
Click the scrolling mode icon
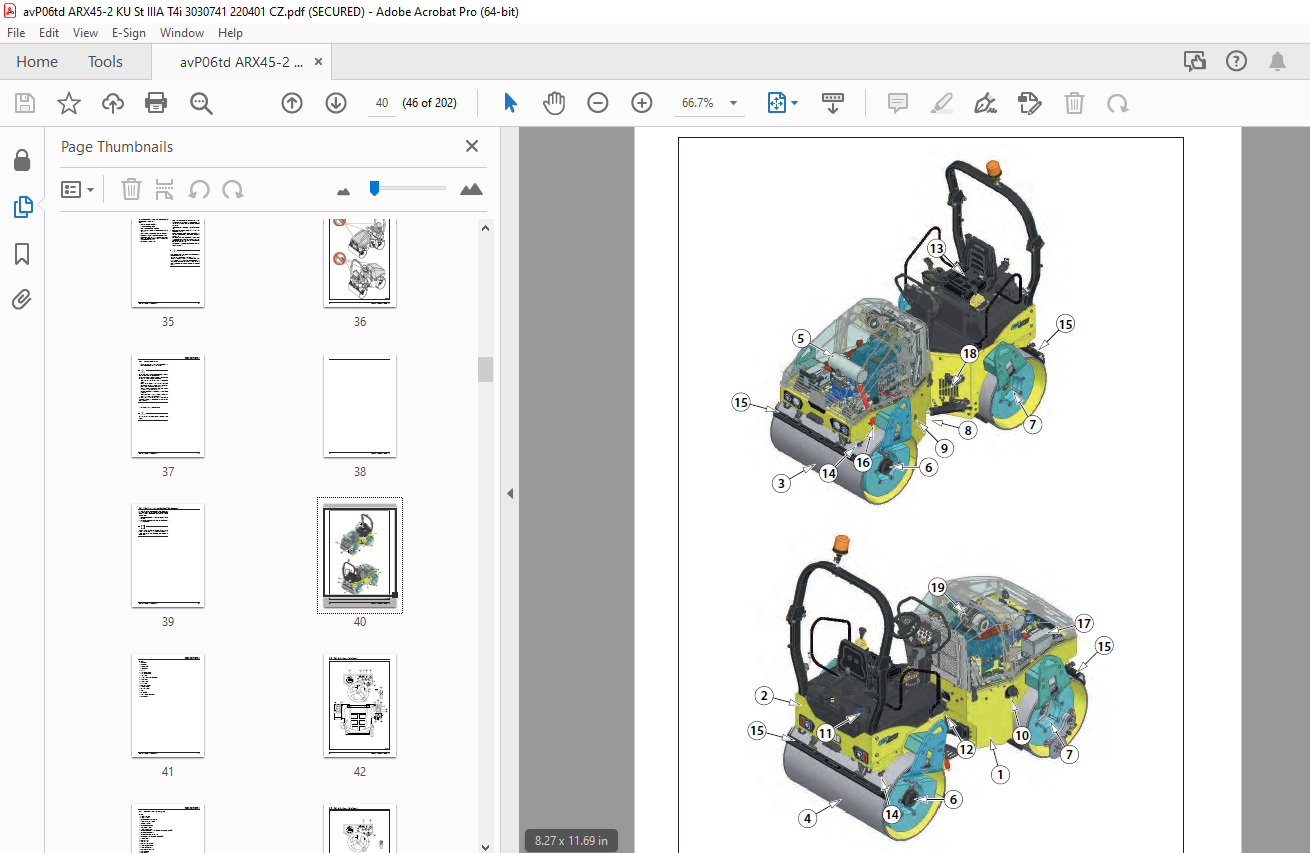[833, 103]
